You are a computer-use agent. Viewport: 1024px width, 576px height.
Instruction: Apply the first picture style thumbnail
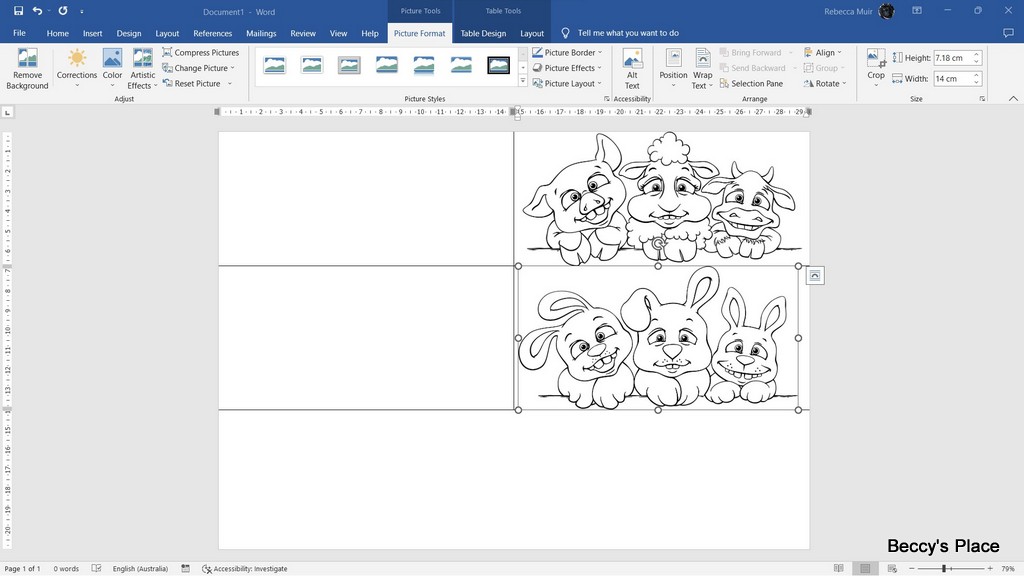[x=275, y=65]
